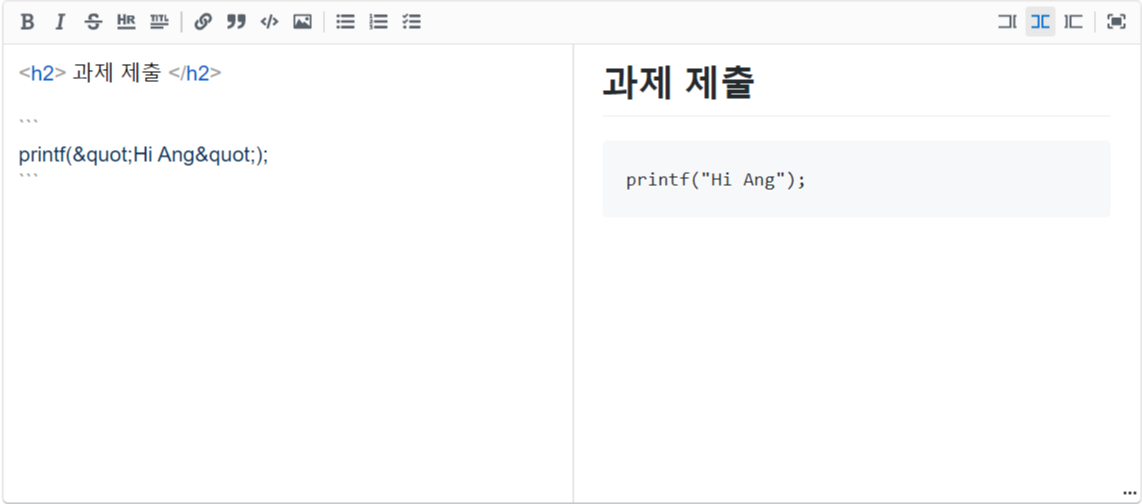Insert a hyperlink
Screen dimensions: 1142x504
pos(203,22)
